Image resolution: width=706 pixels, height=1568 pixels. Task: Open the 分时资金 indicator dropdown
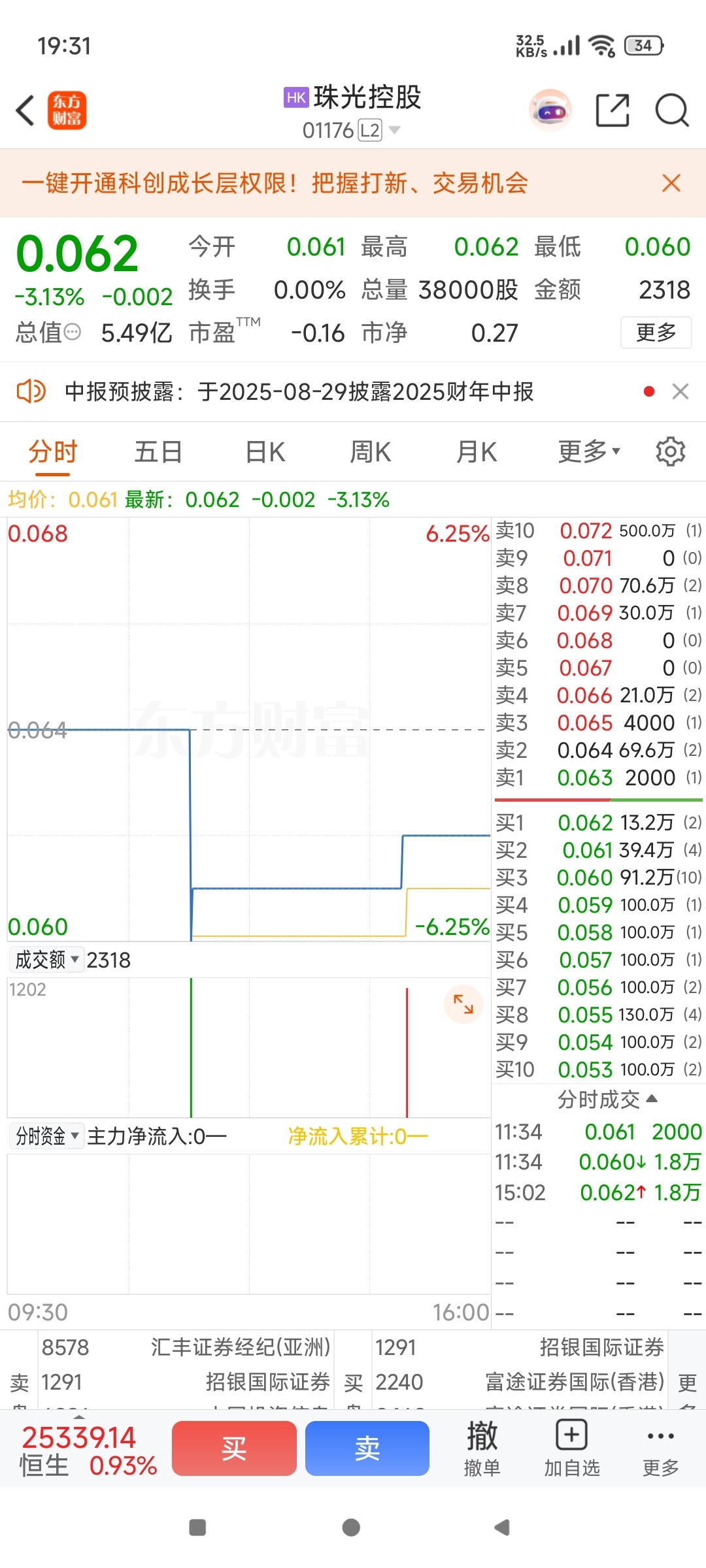tap(46, 1136)
